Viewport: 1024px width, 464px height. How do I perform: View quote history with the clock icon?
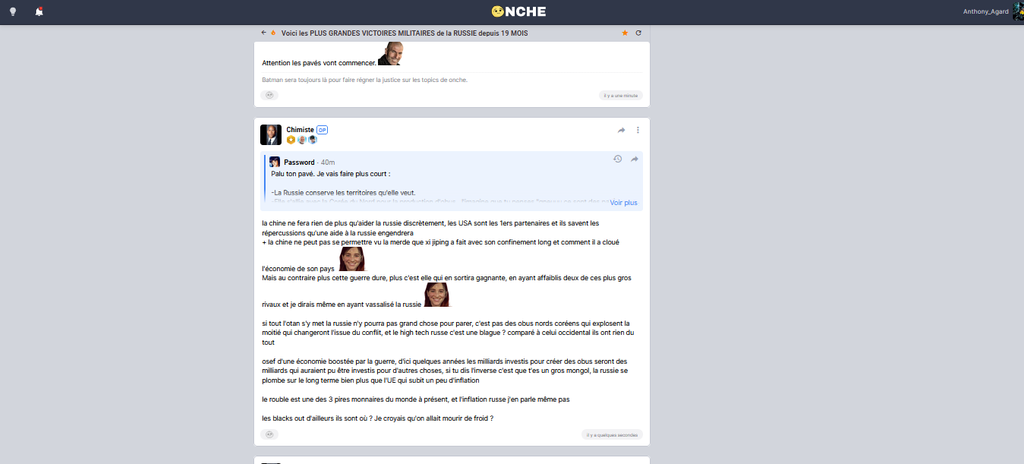[617, 159]
